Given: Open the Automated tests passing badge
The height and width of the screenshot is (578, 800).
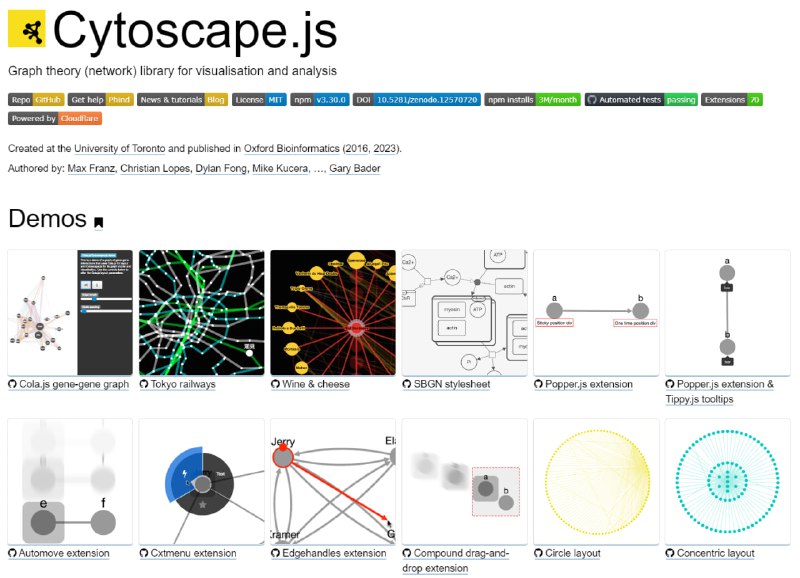Looking at the screenshot, I should pyautogui.click(x=641, y=99).
